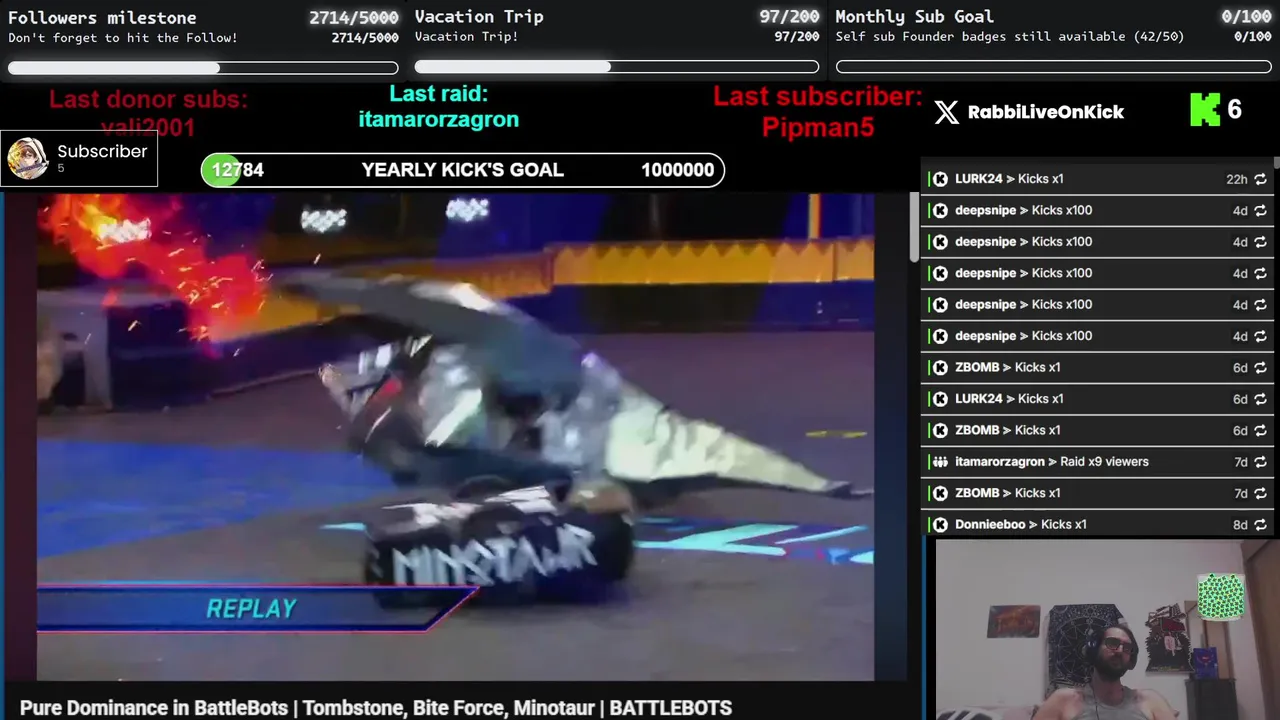This screenshot has height=720, width=1280.
Task: Click the replay icon on LURK24 6d row
Action: pos(1260,399)
